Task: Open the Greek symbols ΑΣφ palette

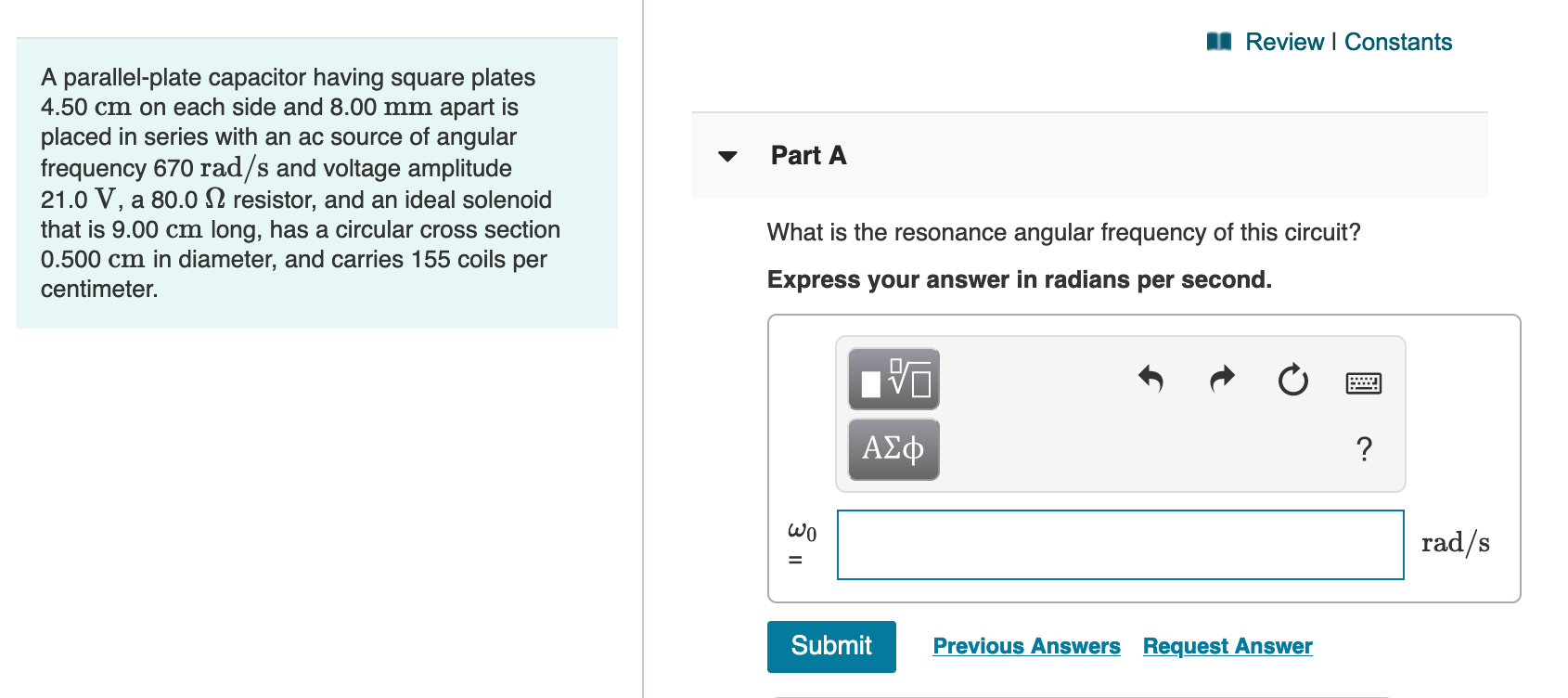Action: [893, 449]
